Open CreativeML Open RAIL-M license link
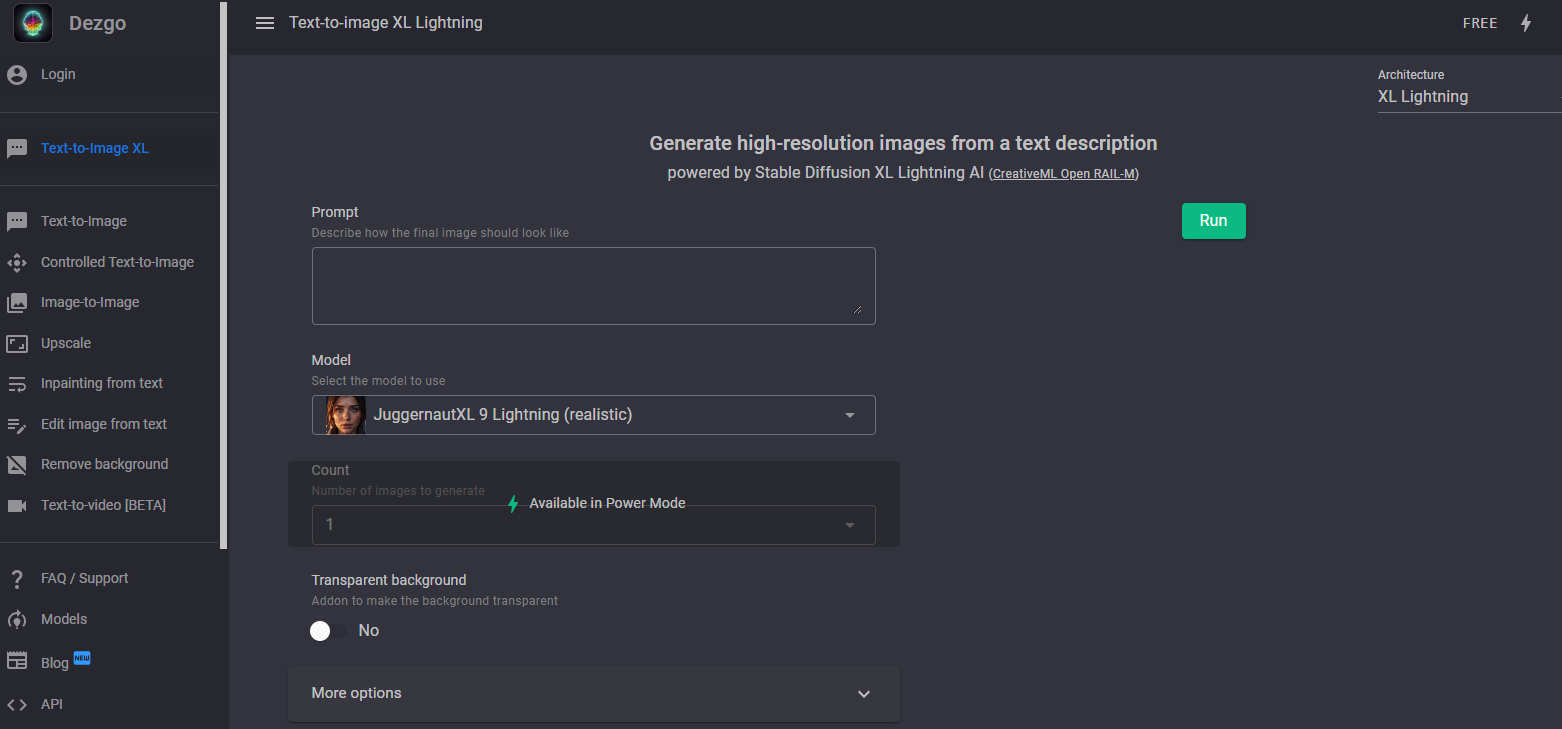Viewport: 1562px width, 729px height. [x=1064, y=174]
